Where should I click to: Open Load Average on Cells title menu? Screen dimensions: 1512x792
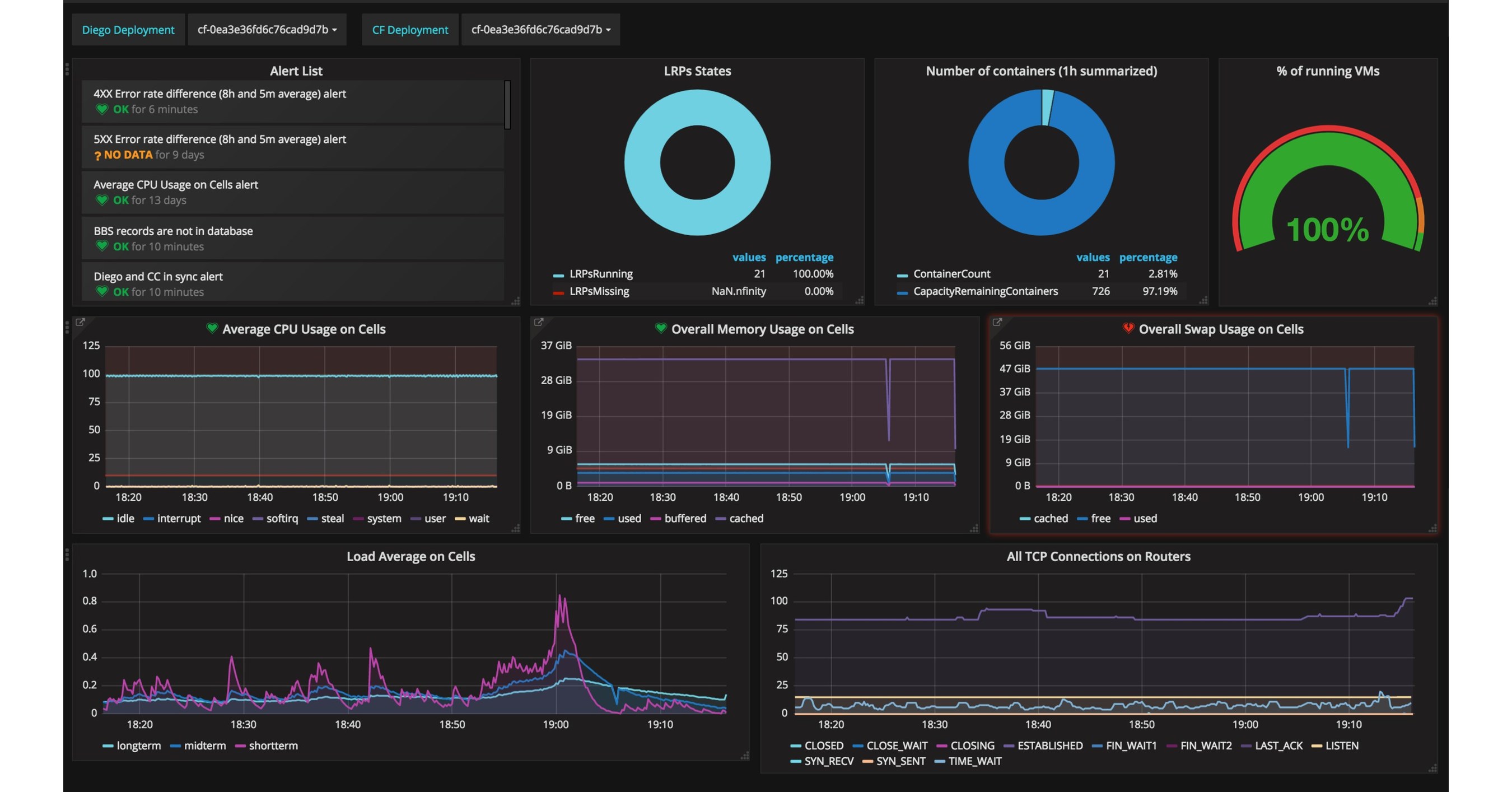pyautogui.click(x=411, y=557)
